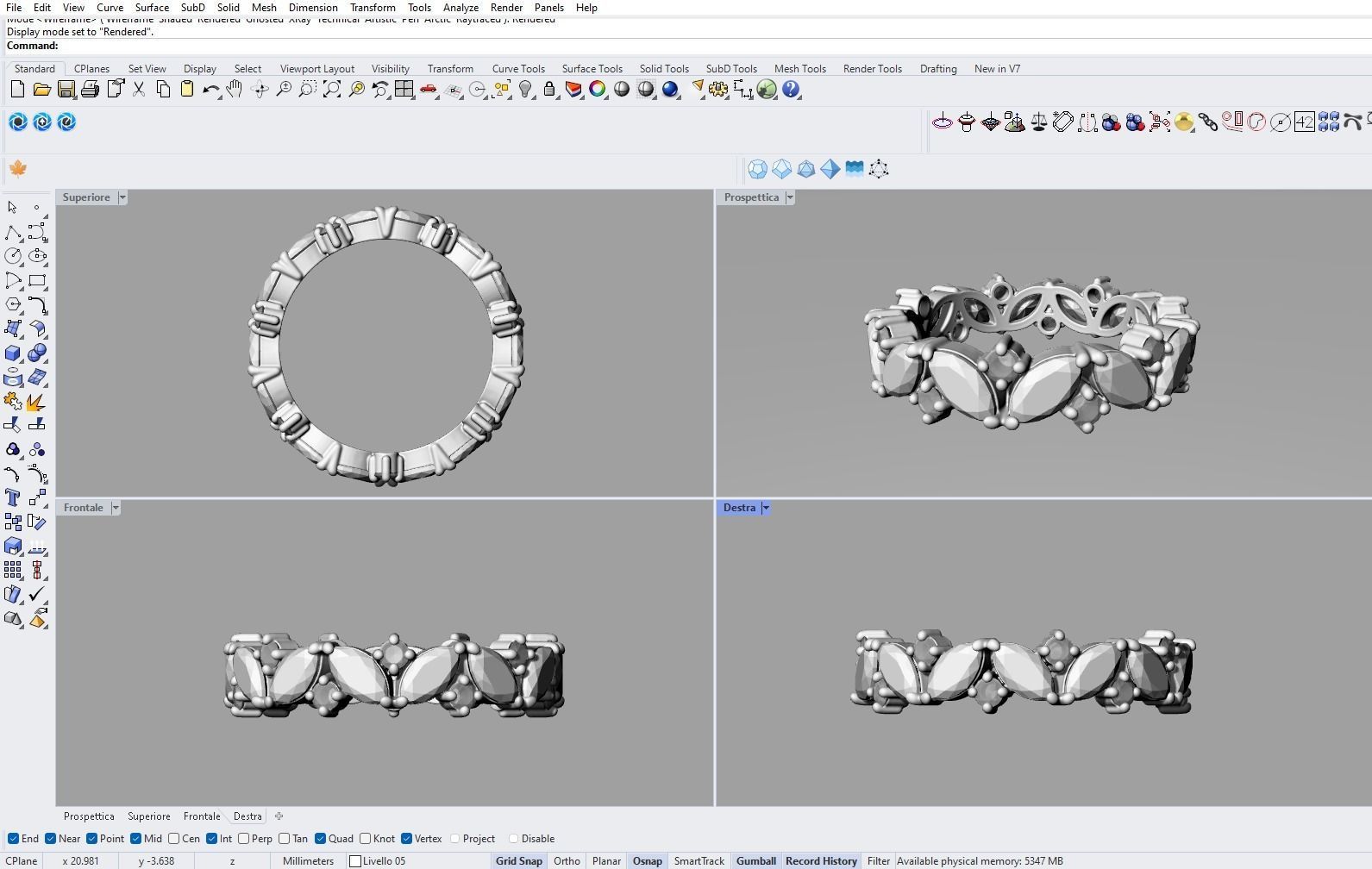Click the Livello 05 layer color swatch
Image resolution: width=1372 pixels, height=869 pixels.
click(355, 861)
